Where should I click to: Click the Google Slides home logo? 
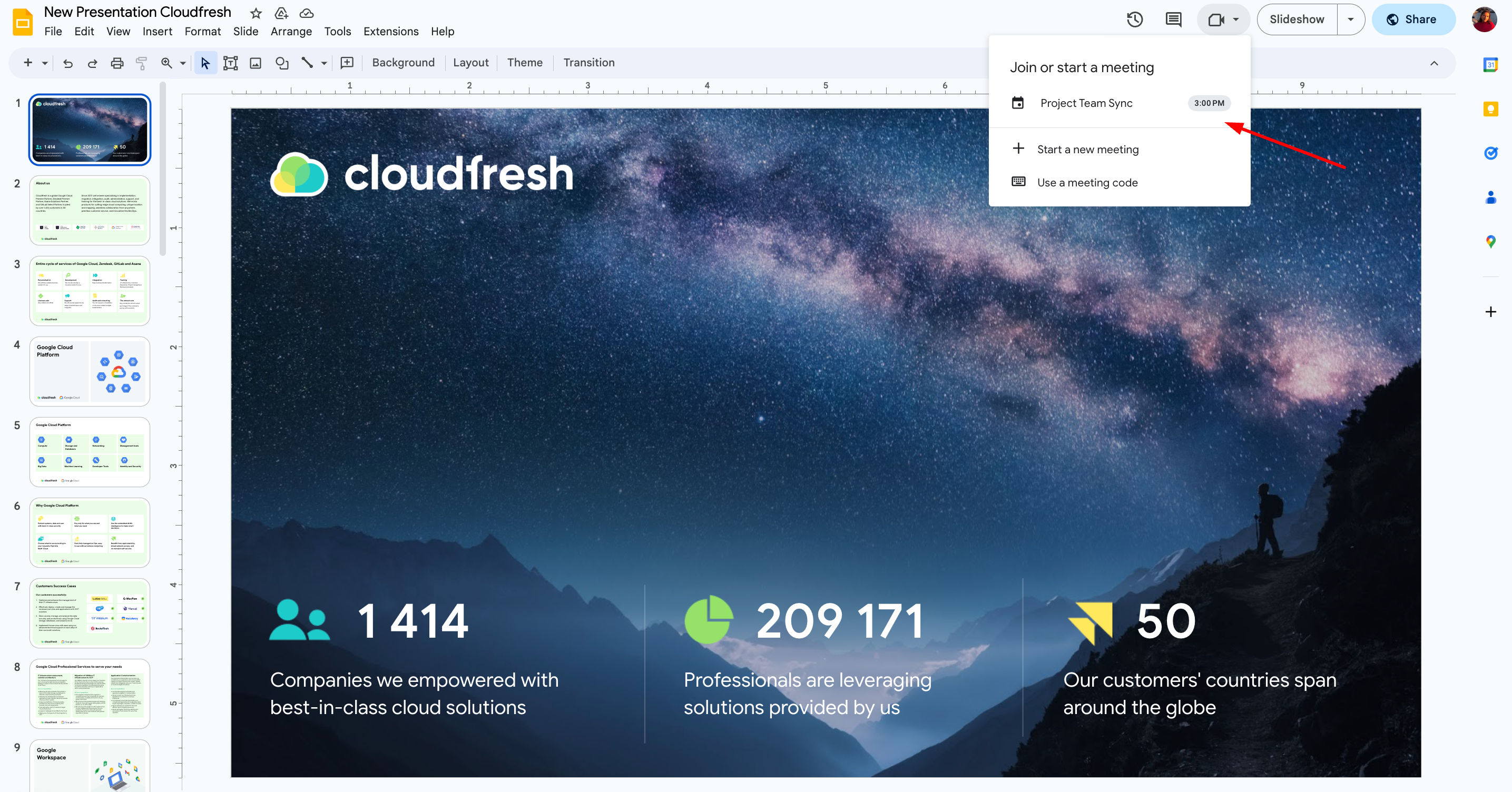tap(22, 22)
